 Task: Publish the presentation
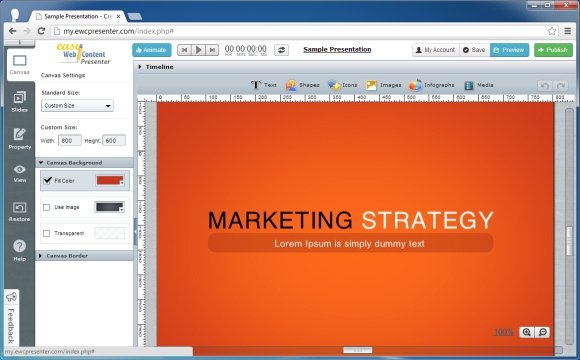click(553, 50)
